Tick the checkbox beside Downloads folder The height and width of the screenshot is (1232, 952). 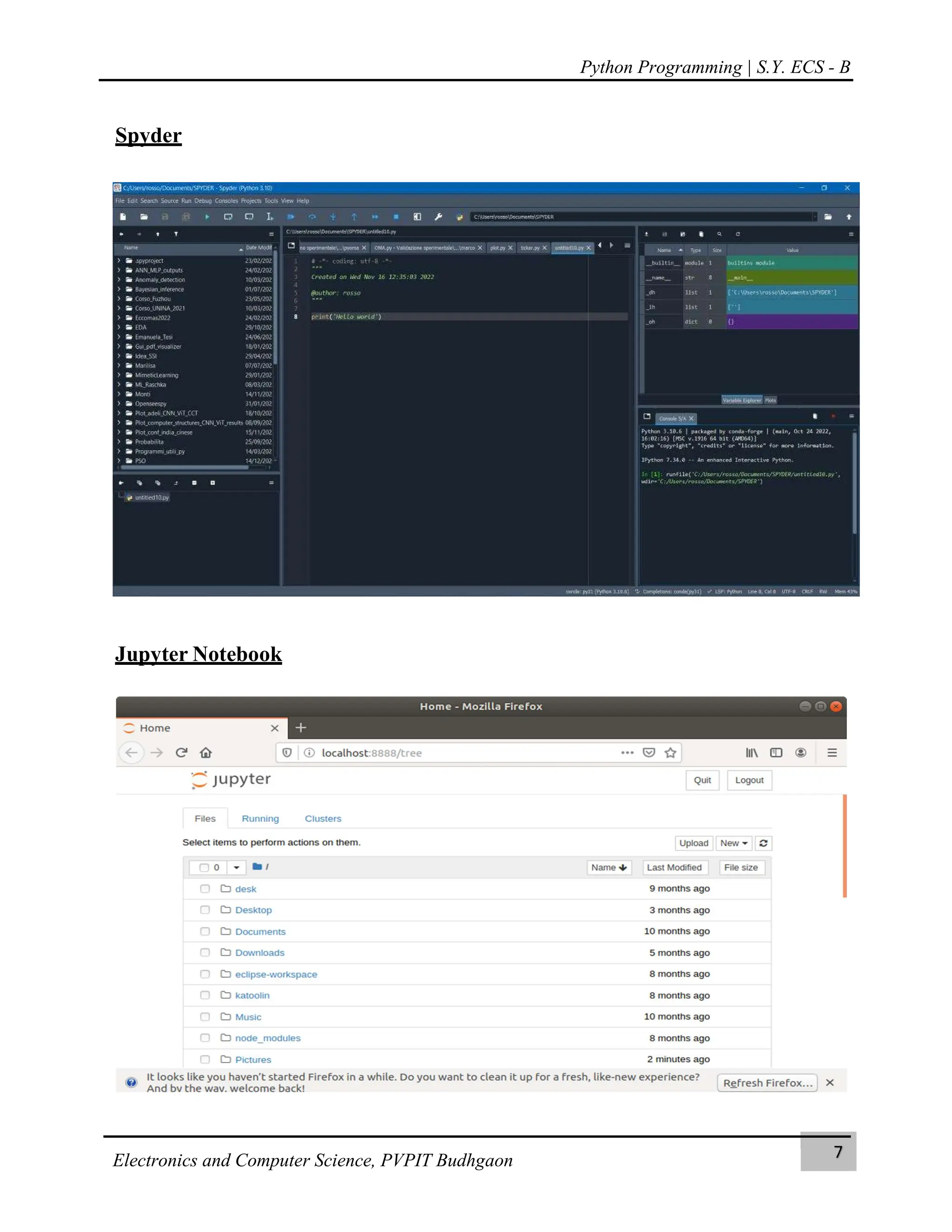205,952
